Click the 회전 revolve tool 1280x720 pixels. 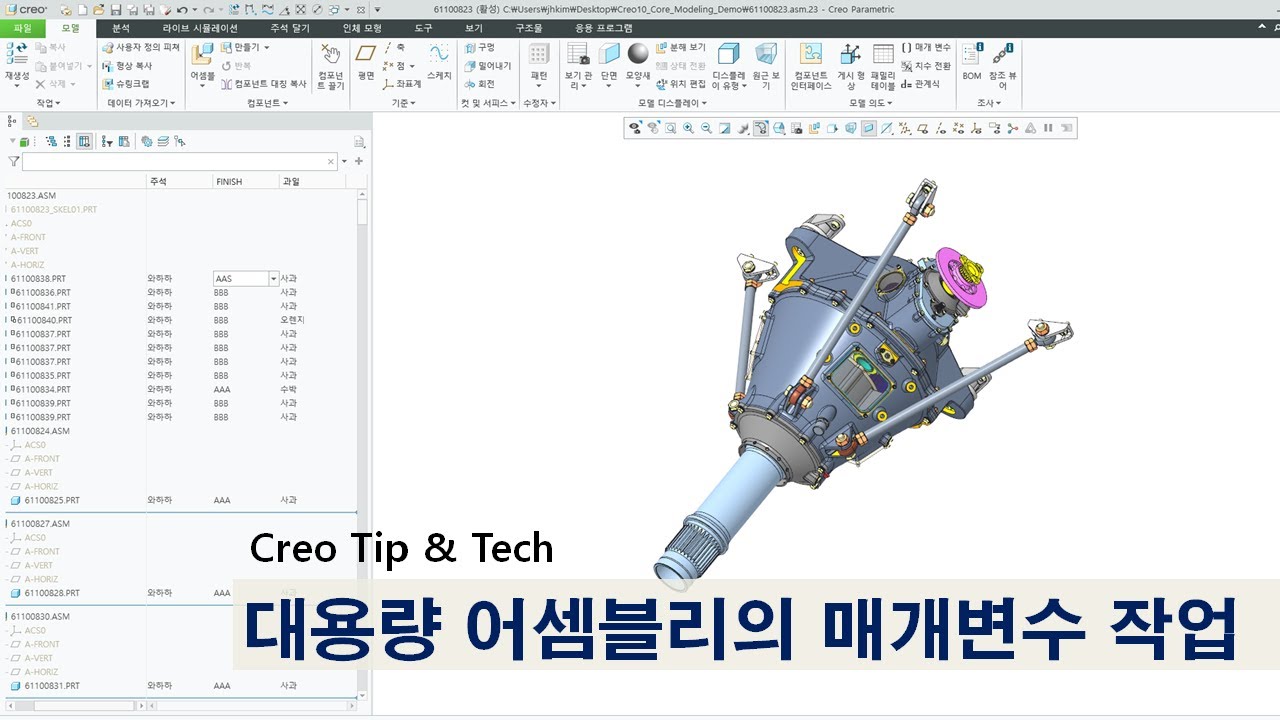[479, 84]
